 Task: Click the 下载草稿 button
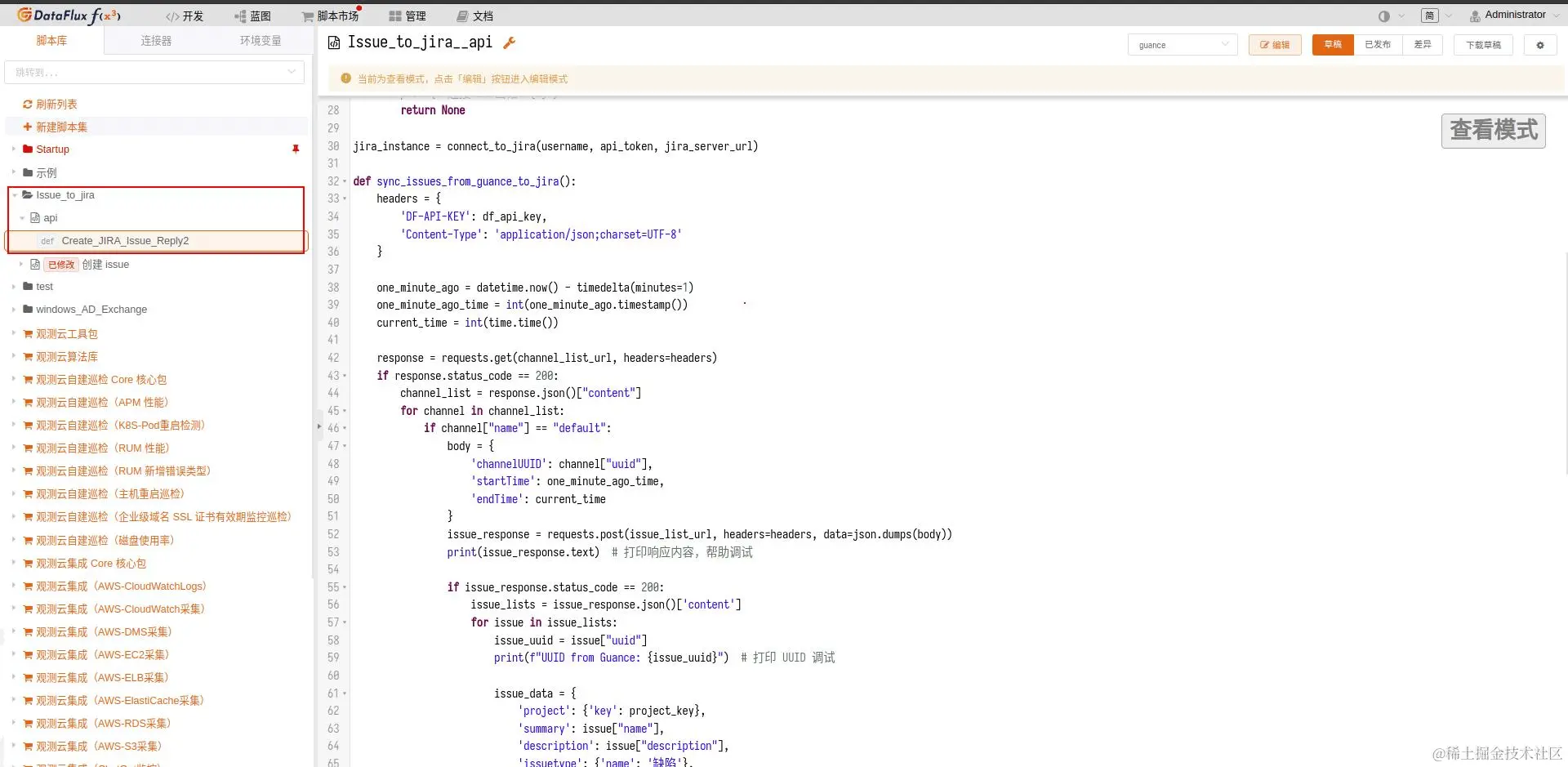click(1483, 45)
